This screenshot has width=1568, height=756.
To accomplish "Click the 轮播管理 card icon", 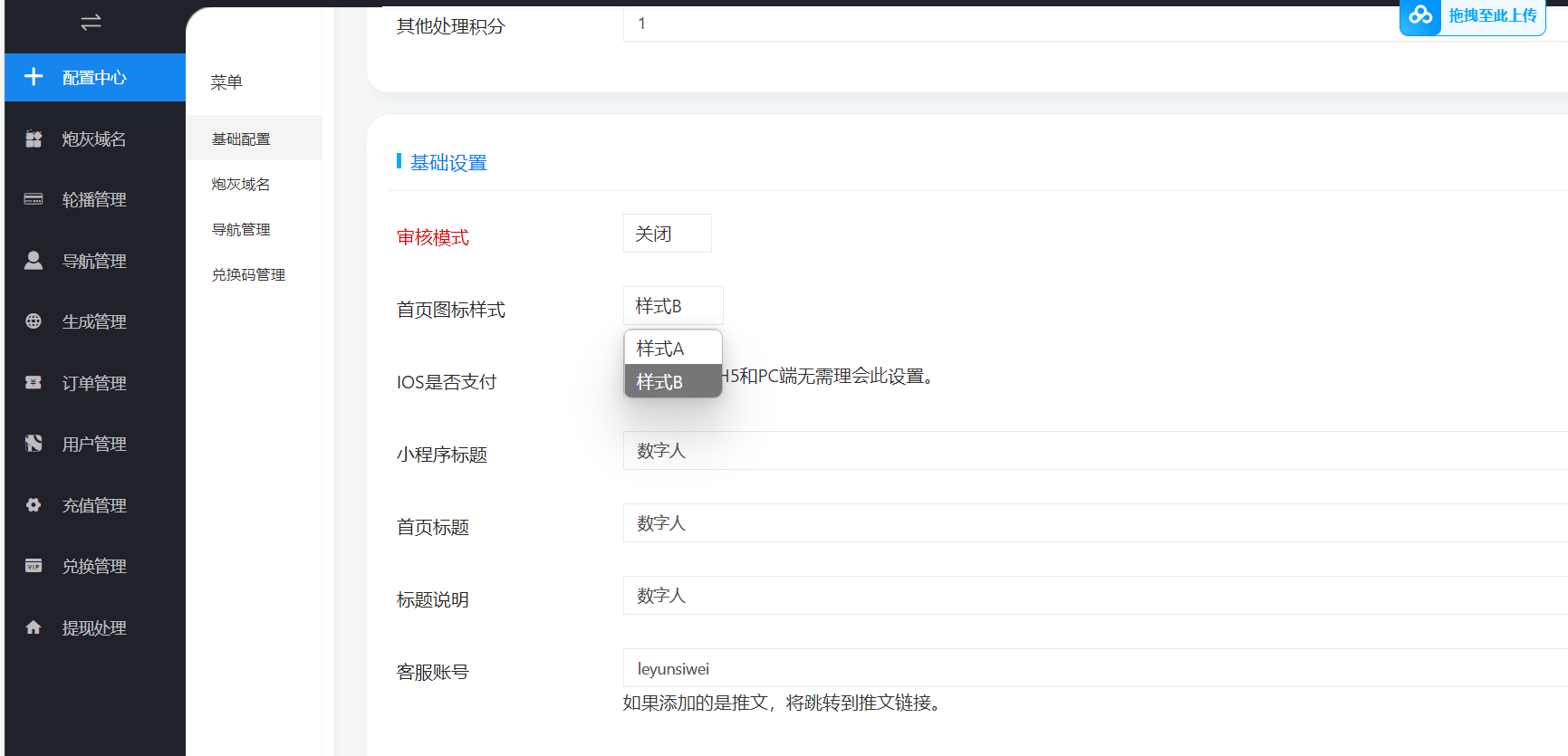I will pyautogui.click(x=34, y=199).
